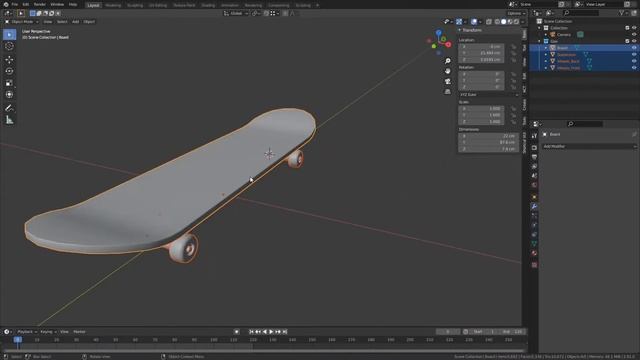
Task: Open the Global transform orientation dropdown
Action: coord(236,13)
